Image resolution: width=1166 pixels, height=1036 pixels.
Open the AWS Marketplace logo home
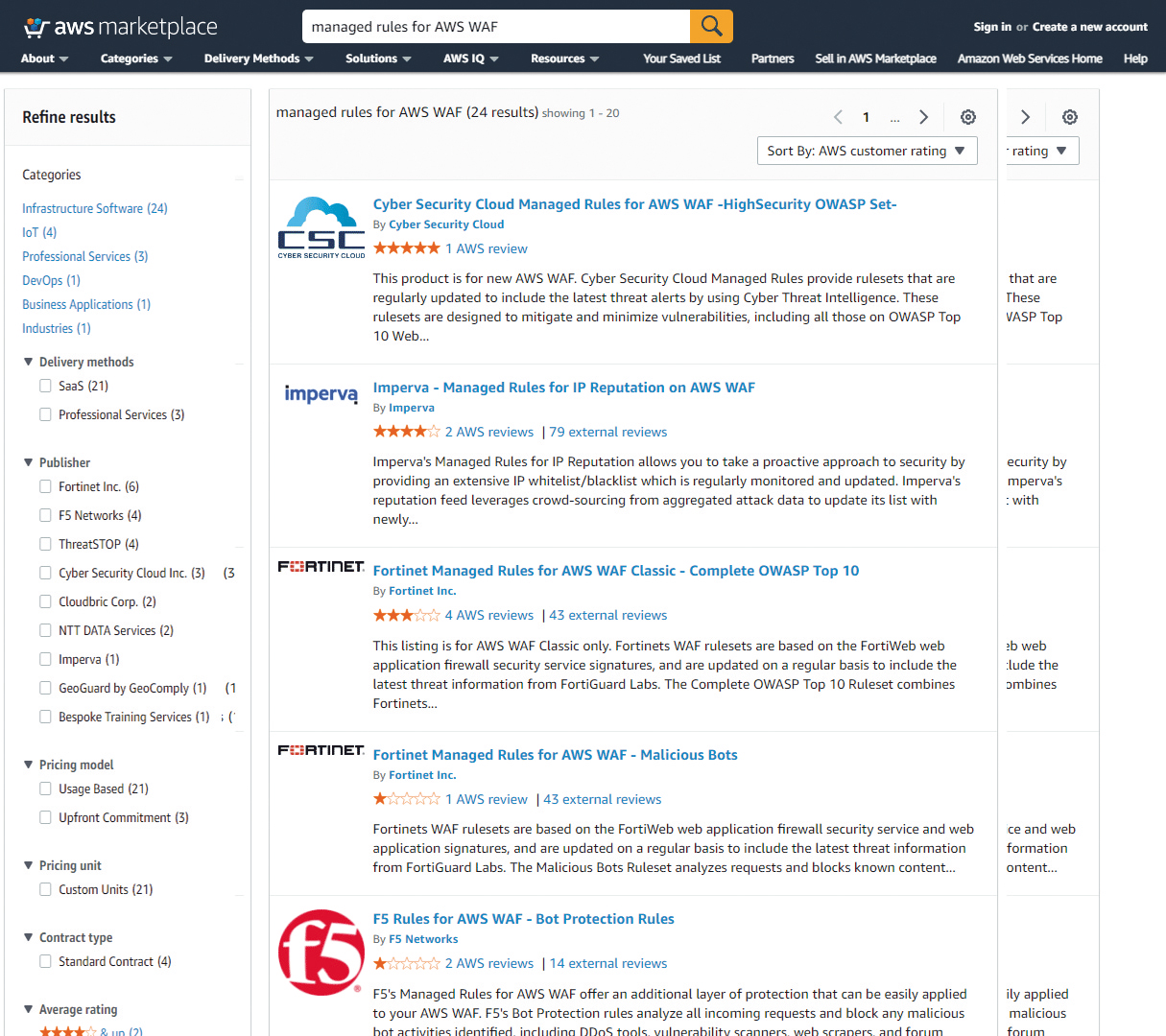[120, 27]
